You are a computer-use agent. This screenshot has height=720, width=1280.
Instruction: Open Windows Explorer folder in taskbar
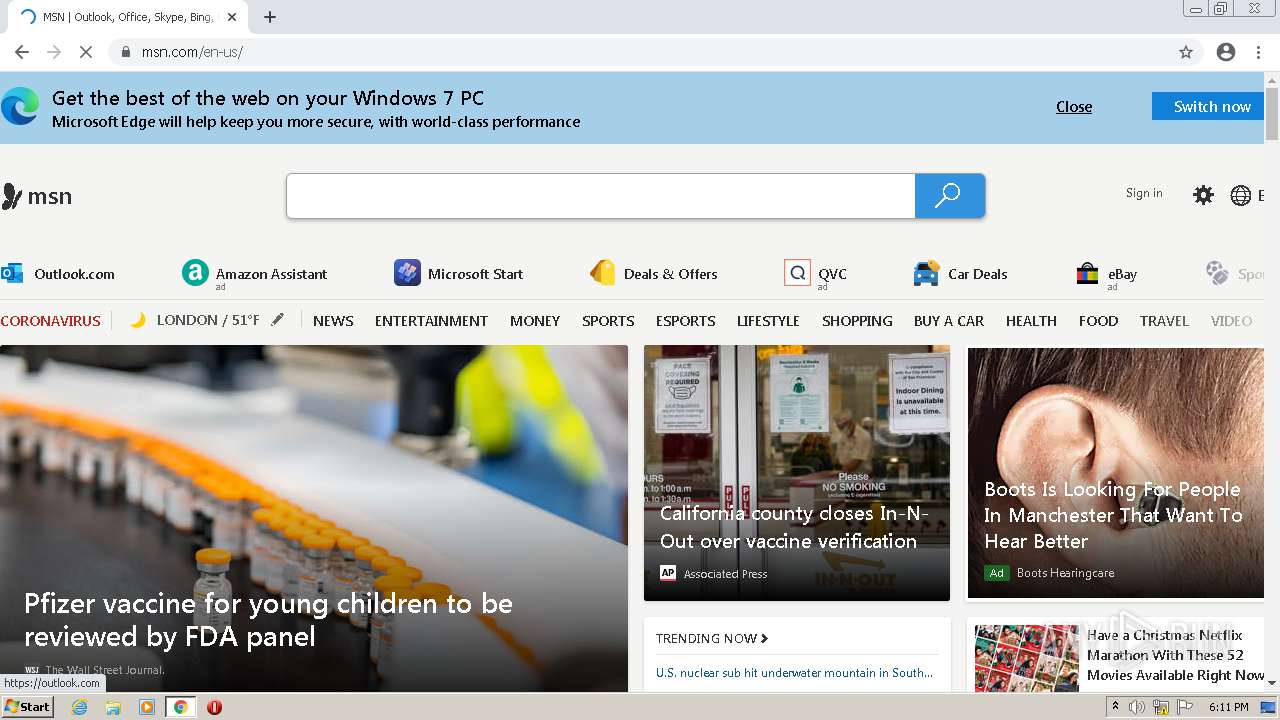pyautogui.click(x=113, y=707)
